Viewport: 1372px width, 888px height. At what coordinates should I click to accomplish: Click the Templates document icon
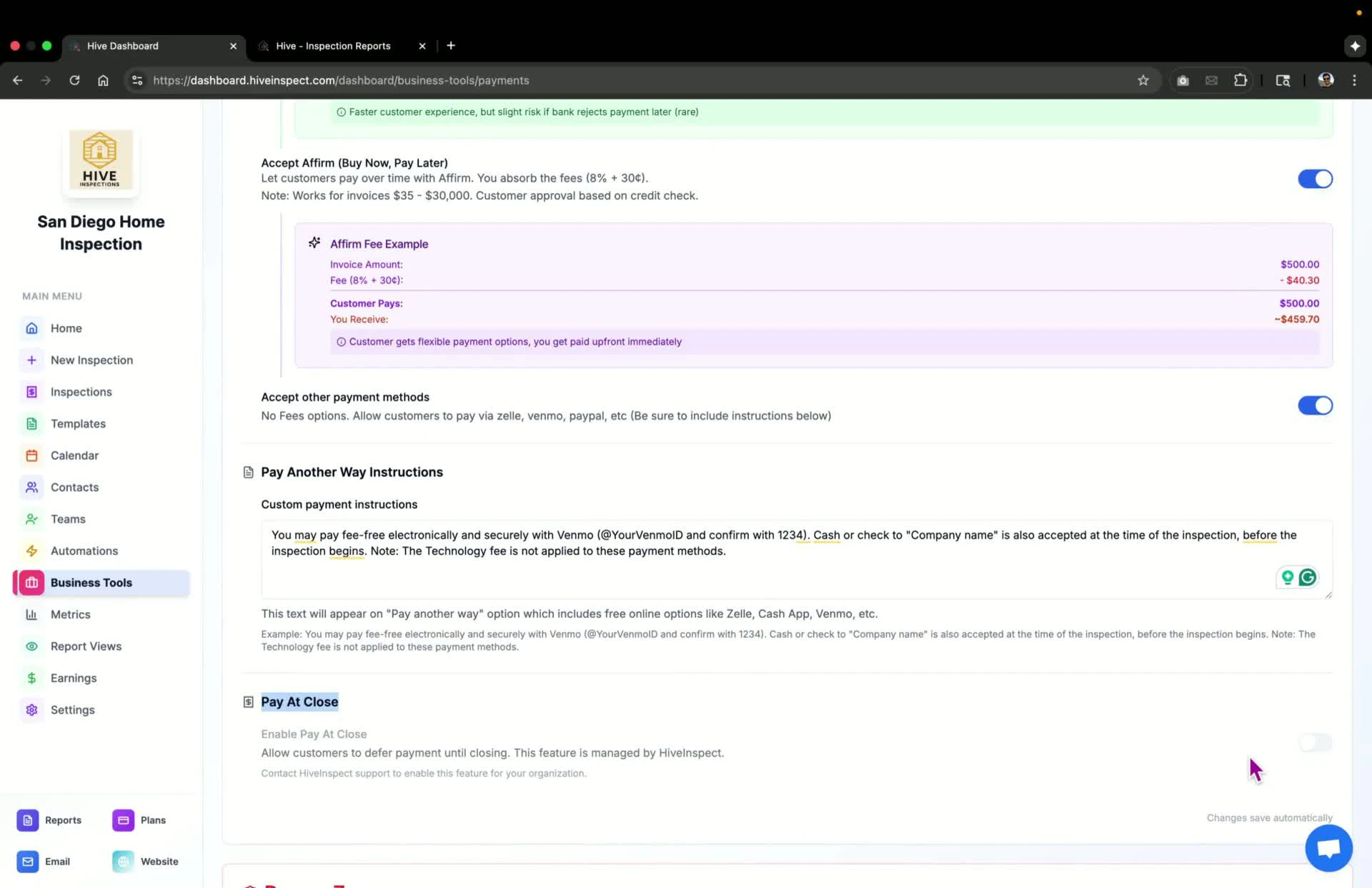click(31, 424)
